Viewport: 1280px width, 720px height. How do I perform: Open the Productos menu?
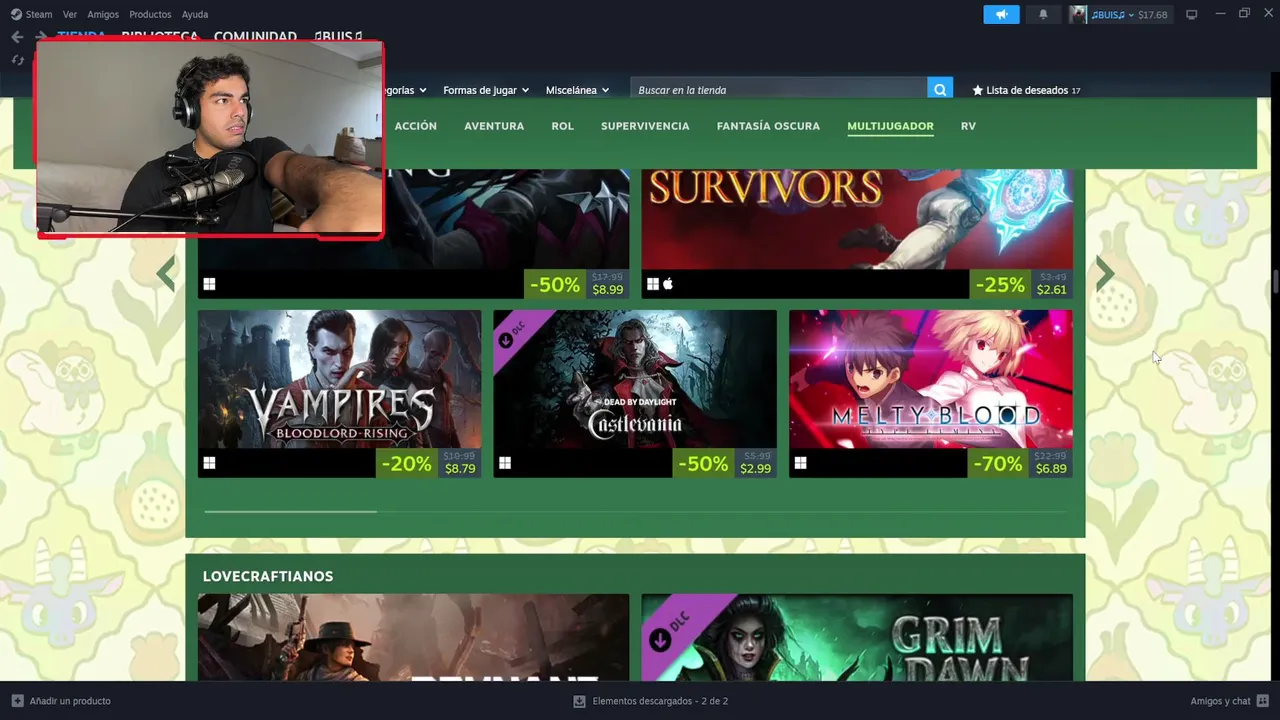click(150, 14)
